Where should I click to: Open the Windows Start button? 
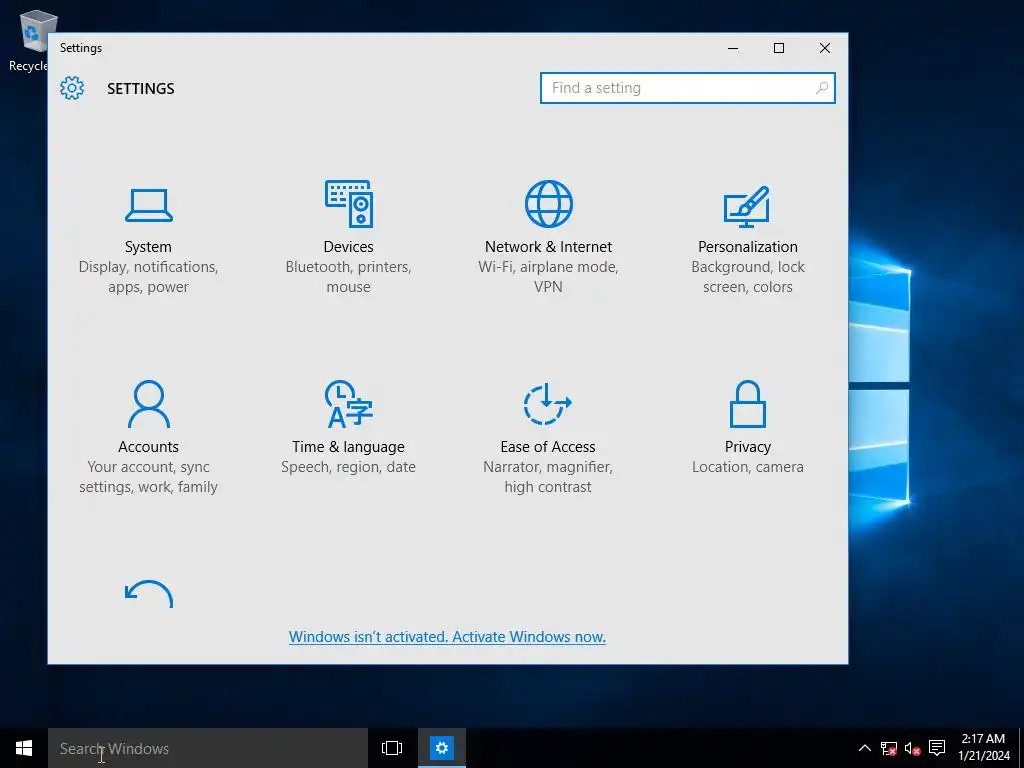coord(24,748)
